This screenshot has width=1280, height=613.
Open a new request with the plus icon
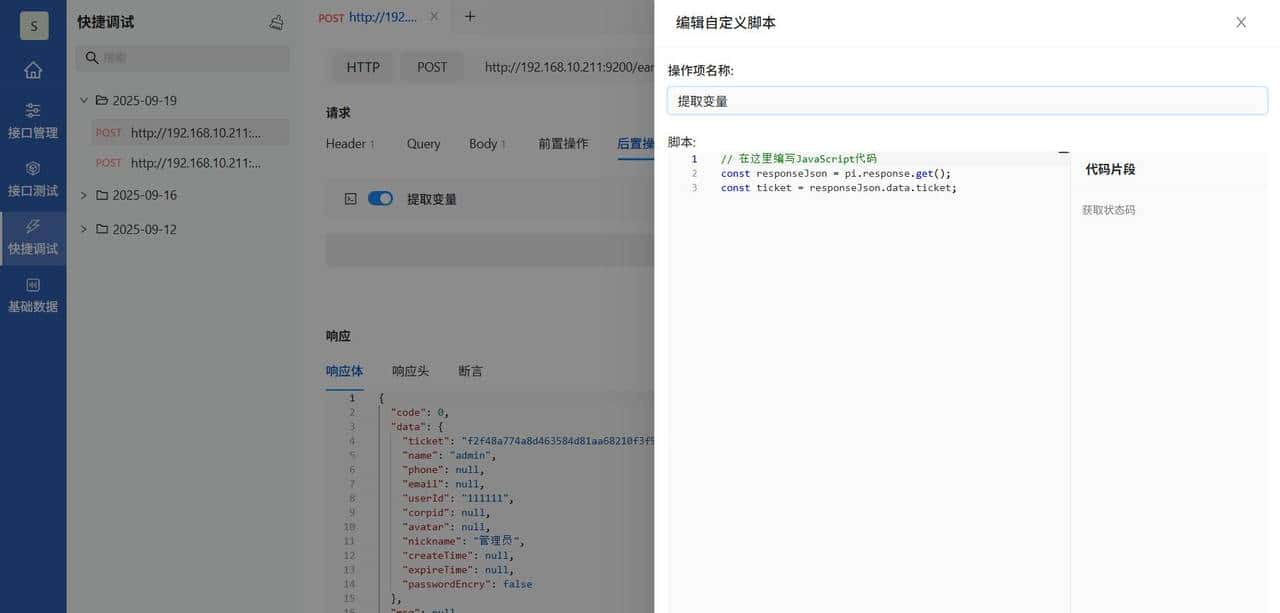[469, 16]
